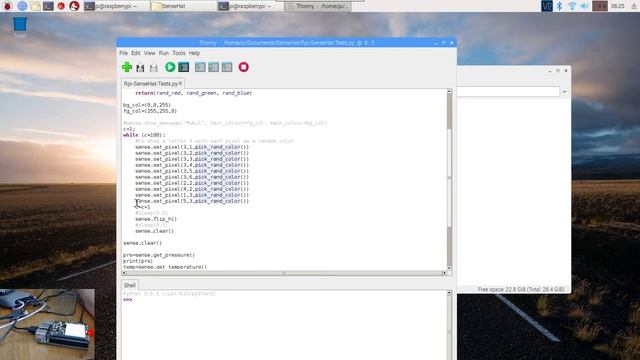Click the 'return(rand_red, rand_green, rand_blue)' line
The image size is (640, 360).
point(193,93)
